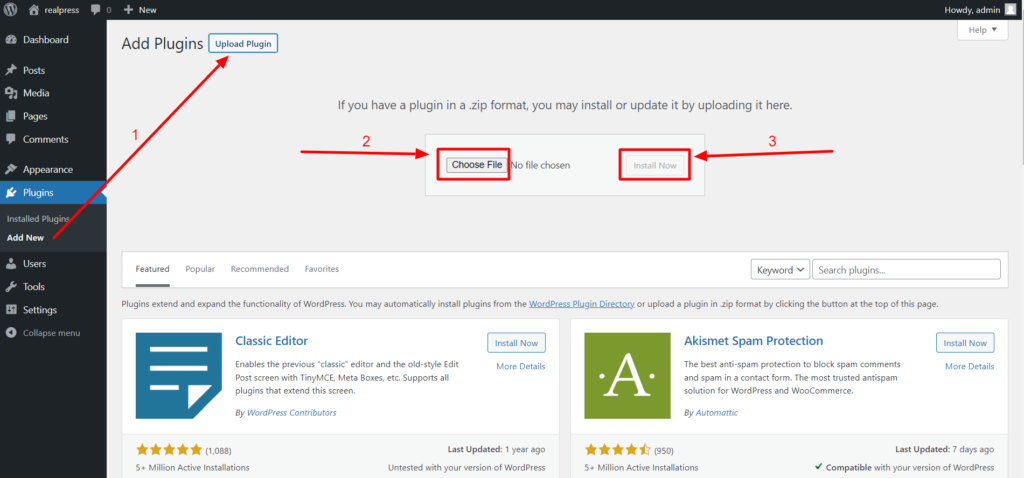Viewport: 1024px width, 478px height.
Task: Click the Akismet star rating
Action: coord(618,450)
